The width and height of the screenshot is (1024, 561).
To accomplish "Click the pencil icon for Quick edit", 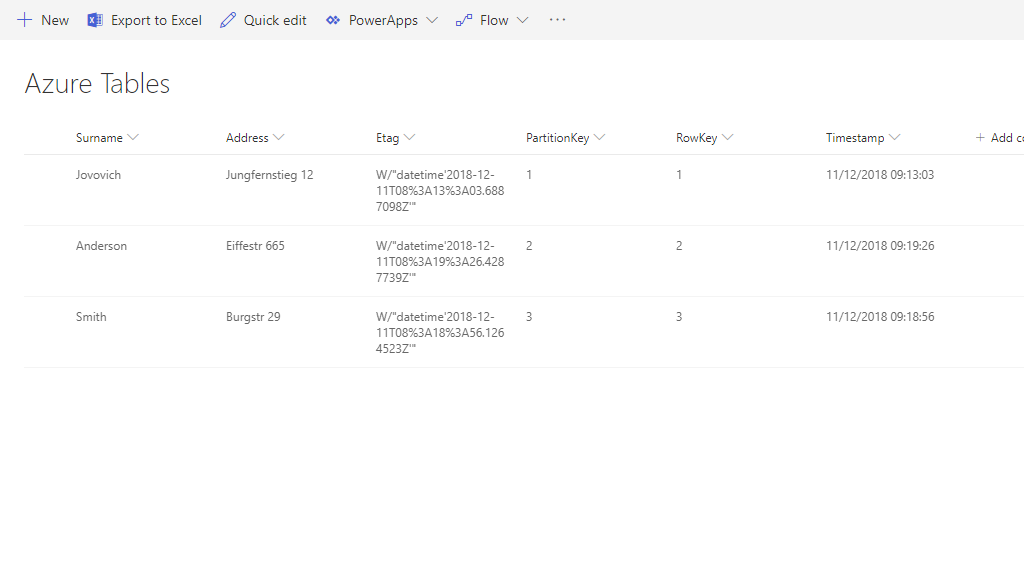I will [x=228, y=20].
